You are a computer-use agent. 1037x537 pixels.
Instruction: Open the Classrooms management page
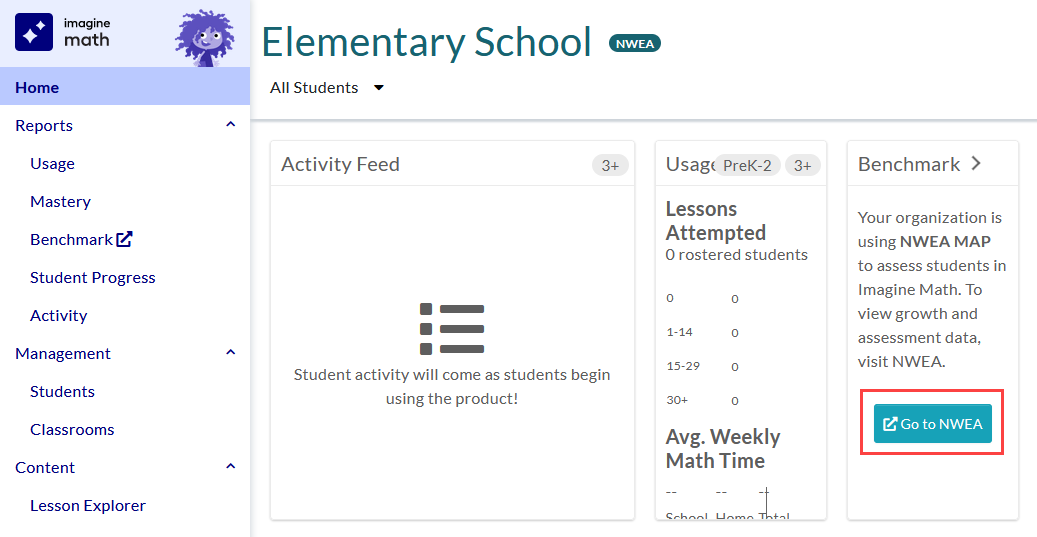pos(72,430)
